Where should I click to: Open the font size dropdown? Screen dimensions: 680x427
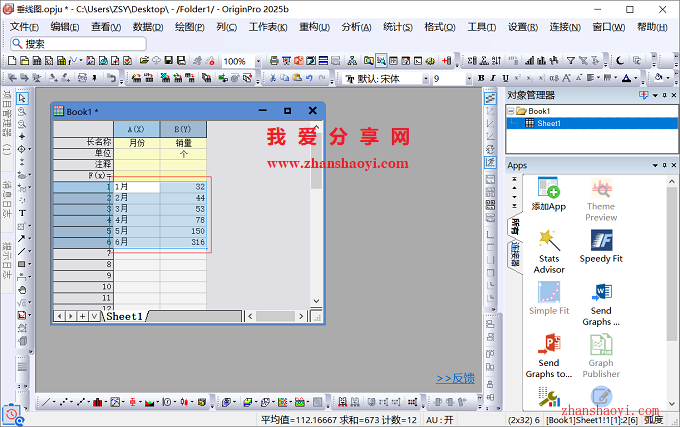pos(469,78)
